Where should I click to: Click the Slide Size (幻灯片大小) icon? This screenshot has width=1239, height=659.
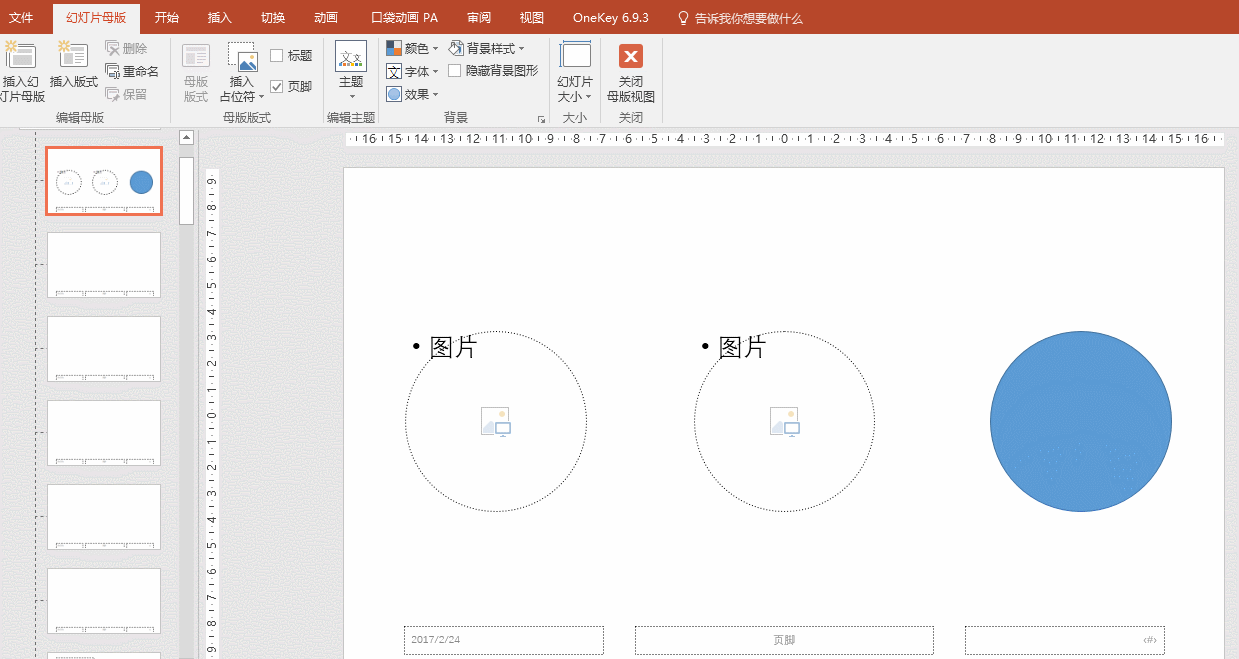point(575,56)
